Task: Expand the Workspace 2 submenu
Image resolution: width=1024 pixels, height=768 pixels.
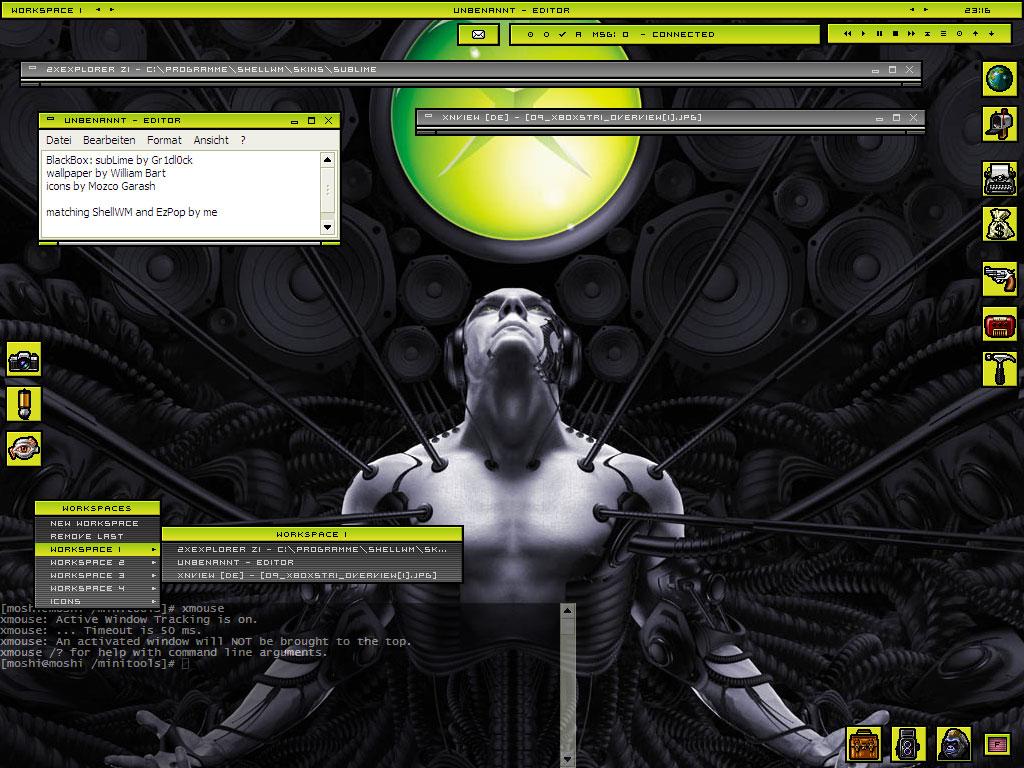Action: 97,562
